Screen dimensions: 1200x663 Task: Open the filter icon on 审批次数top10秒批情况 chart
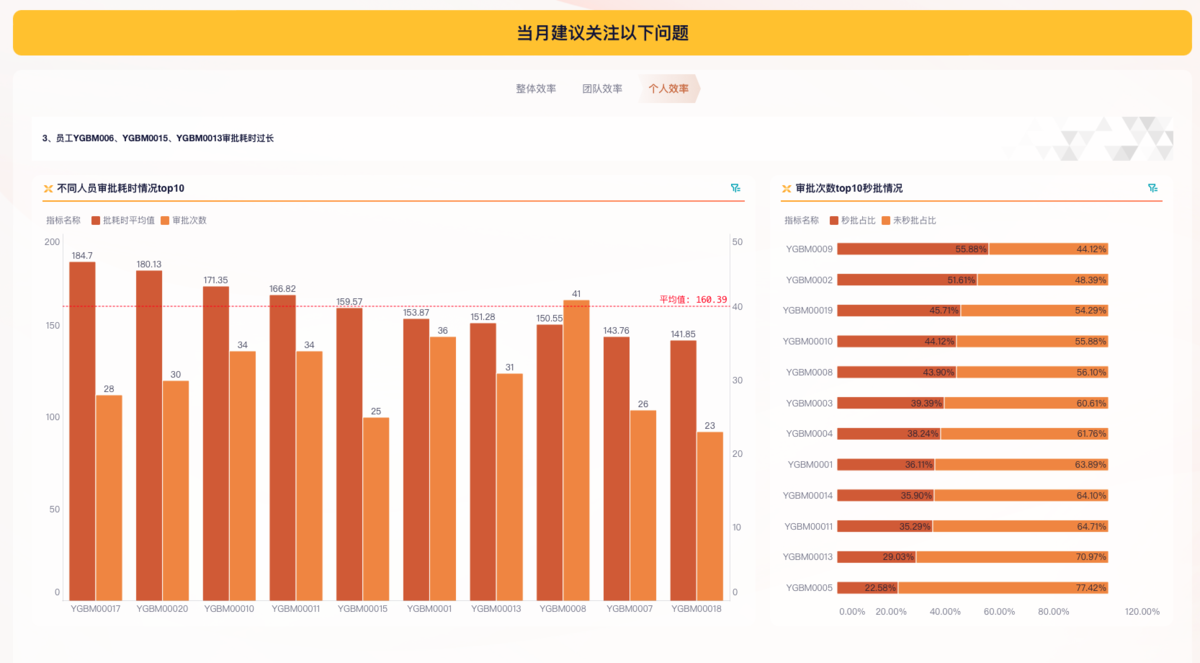(1153, 187)
